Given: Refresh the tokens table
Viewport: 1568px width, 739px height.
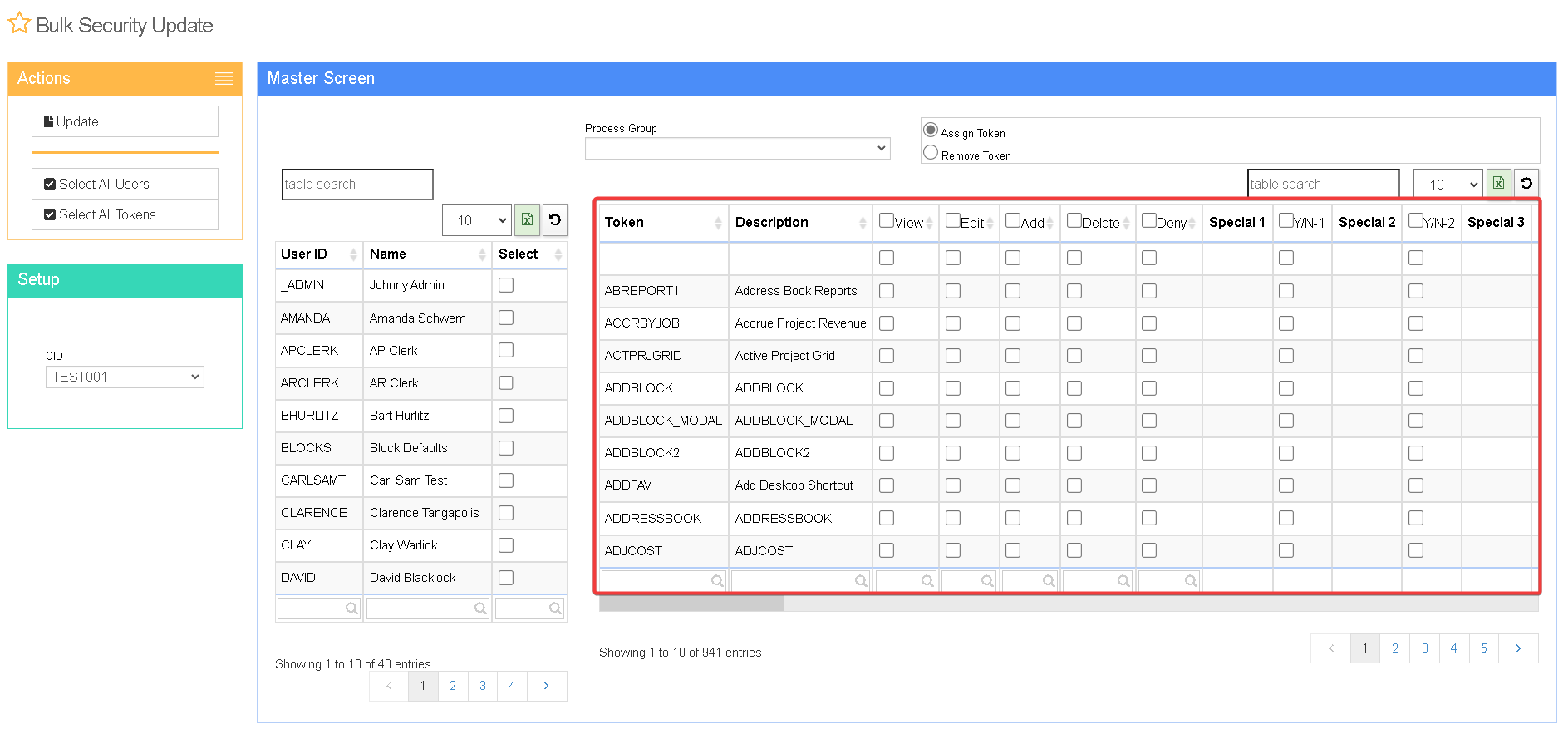Looking at the screenshot, I should click(x=1526, y=184).
